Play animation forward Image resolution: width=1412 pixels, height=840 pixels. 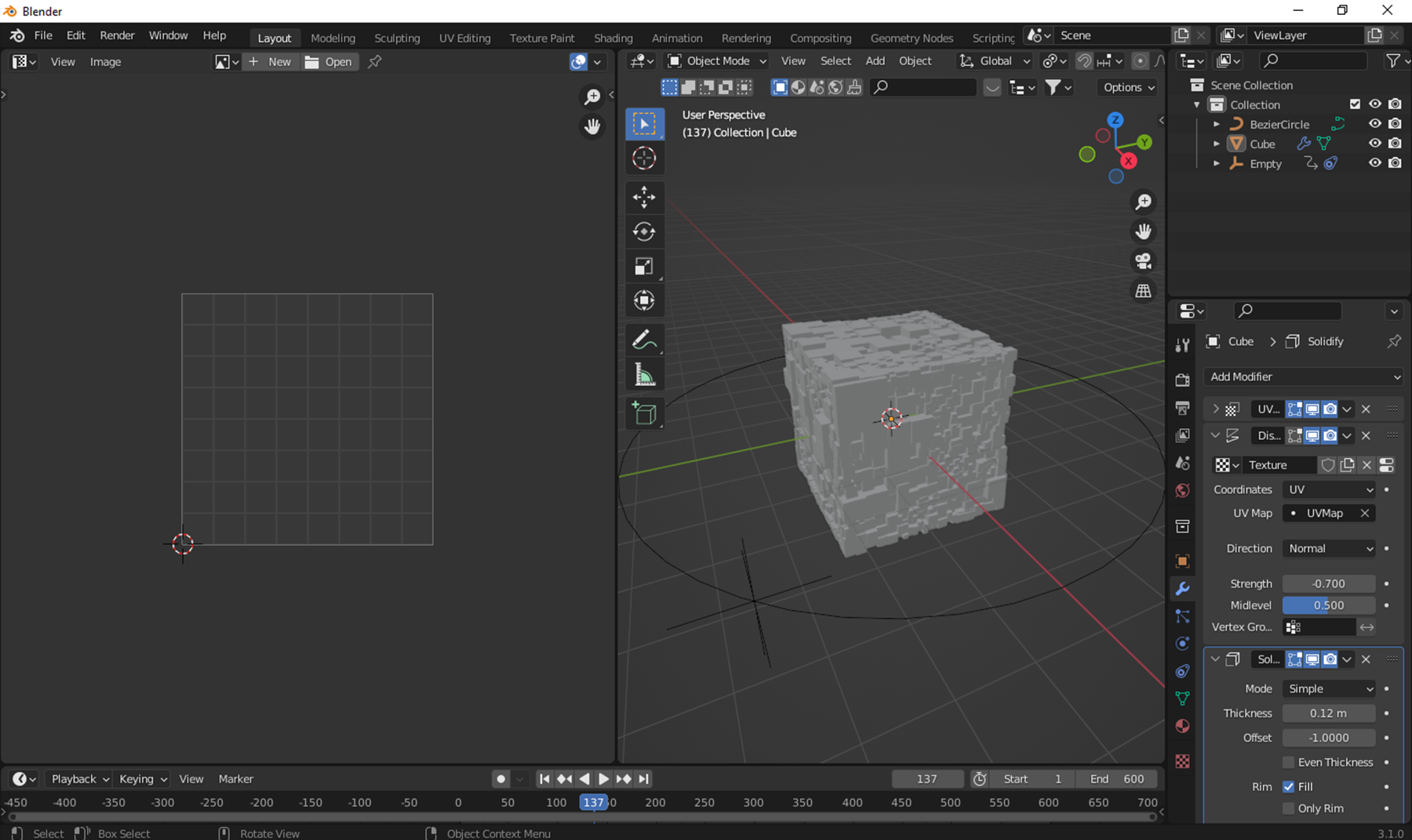coord(603,779)
